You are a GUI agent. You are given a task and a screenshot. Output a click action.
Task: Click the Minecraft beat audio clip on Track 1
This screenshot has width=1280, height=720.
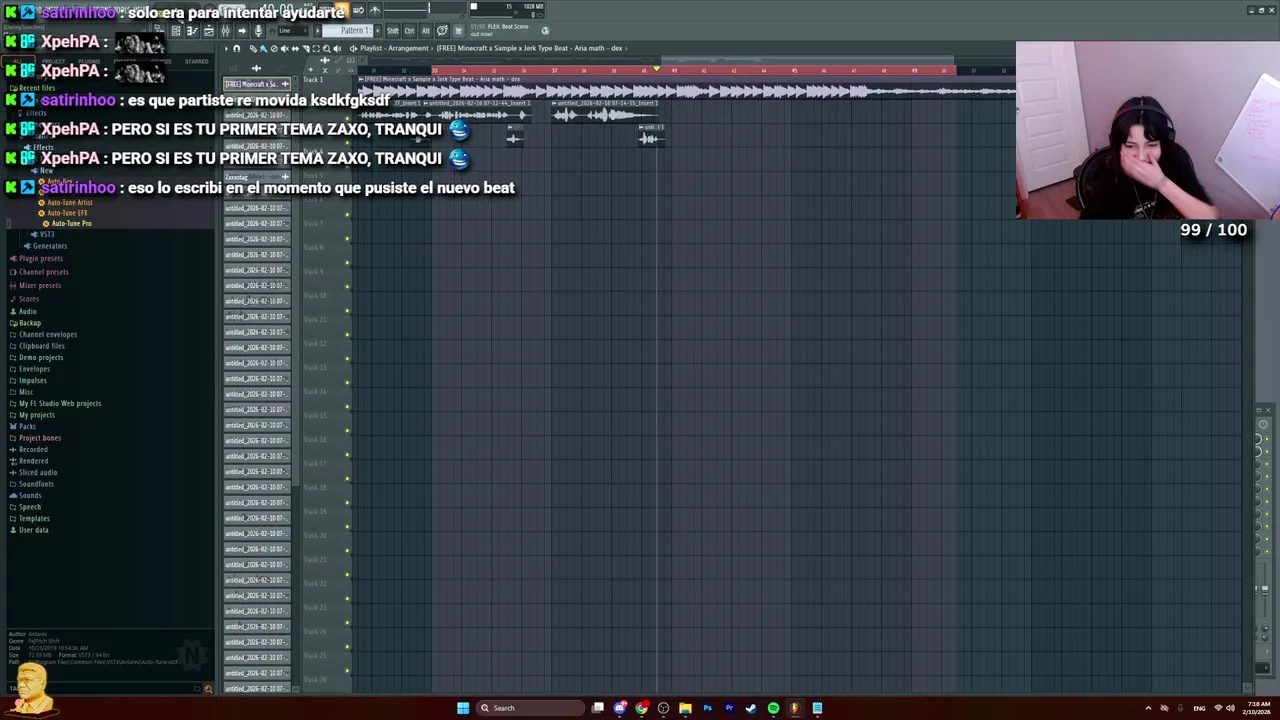point(687,88)
